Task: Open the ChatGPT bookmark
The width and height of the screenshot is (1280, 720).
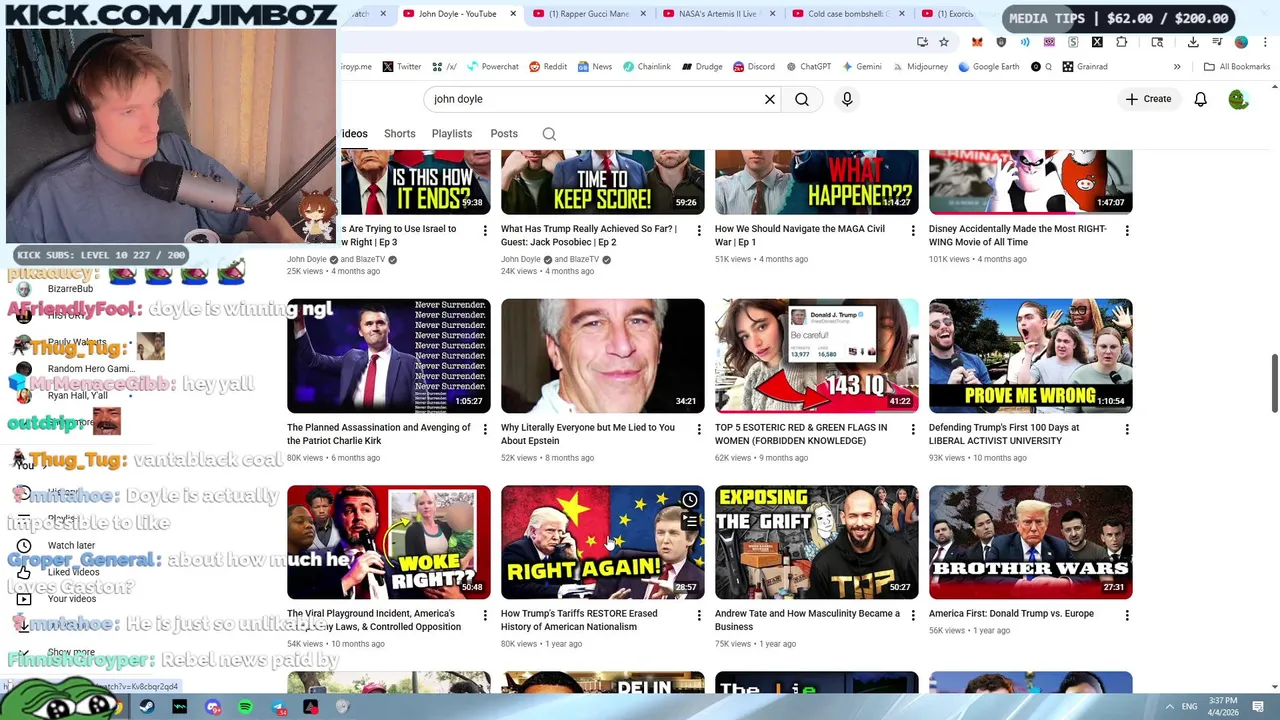Action: tap(808, 67)
